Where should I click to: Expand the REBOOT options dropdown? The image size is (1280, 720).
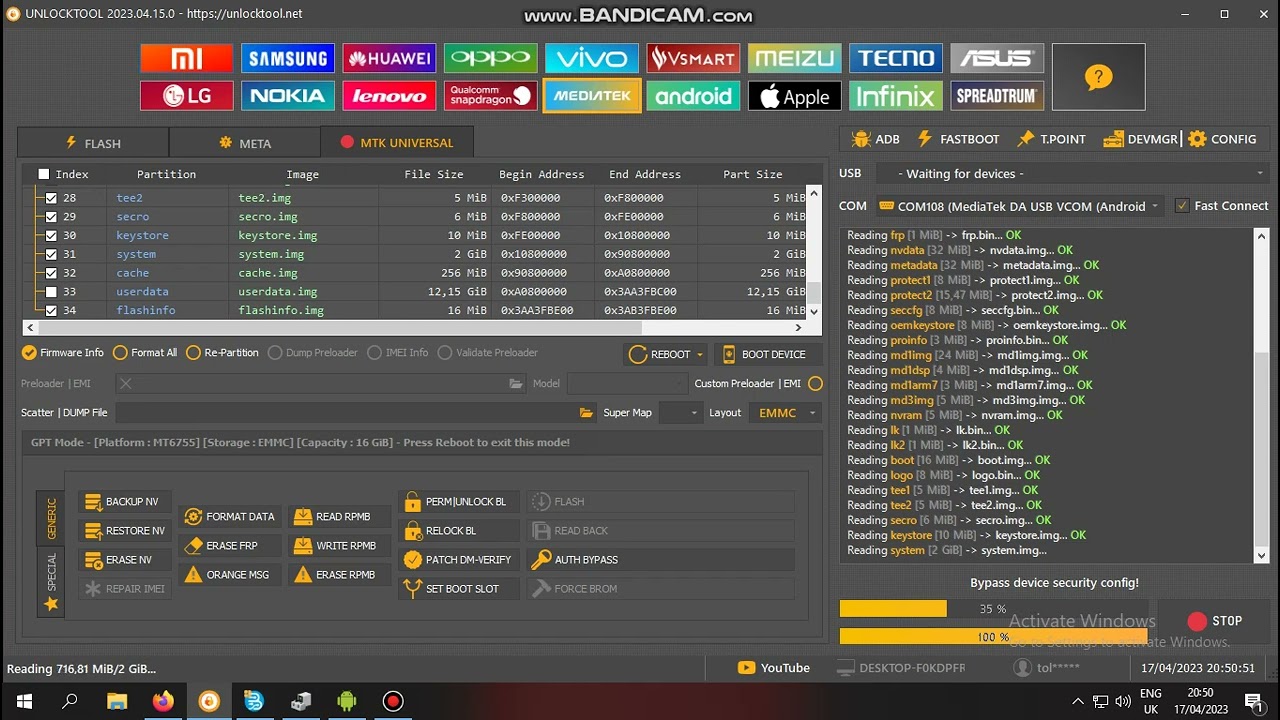[700, 354]
